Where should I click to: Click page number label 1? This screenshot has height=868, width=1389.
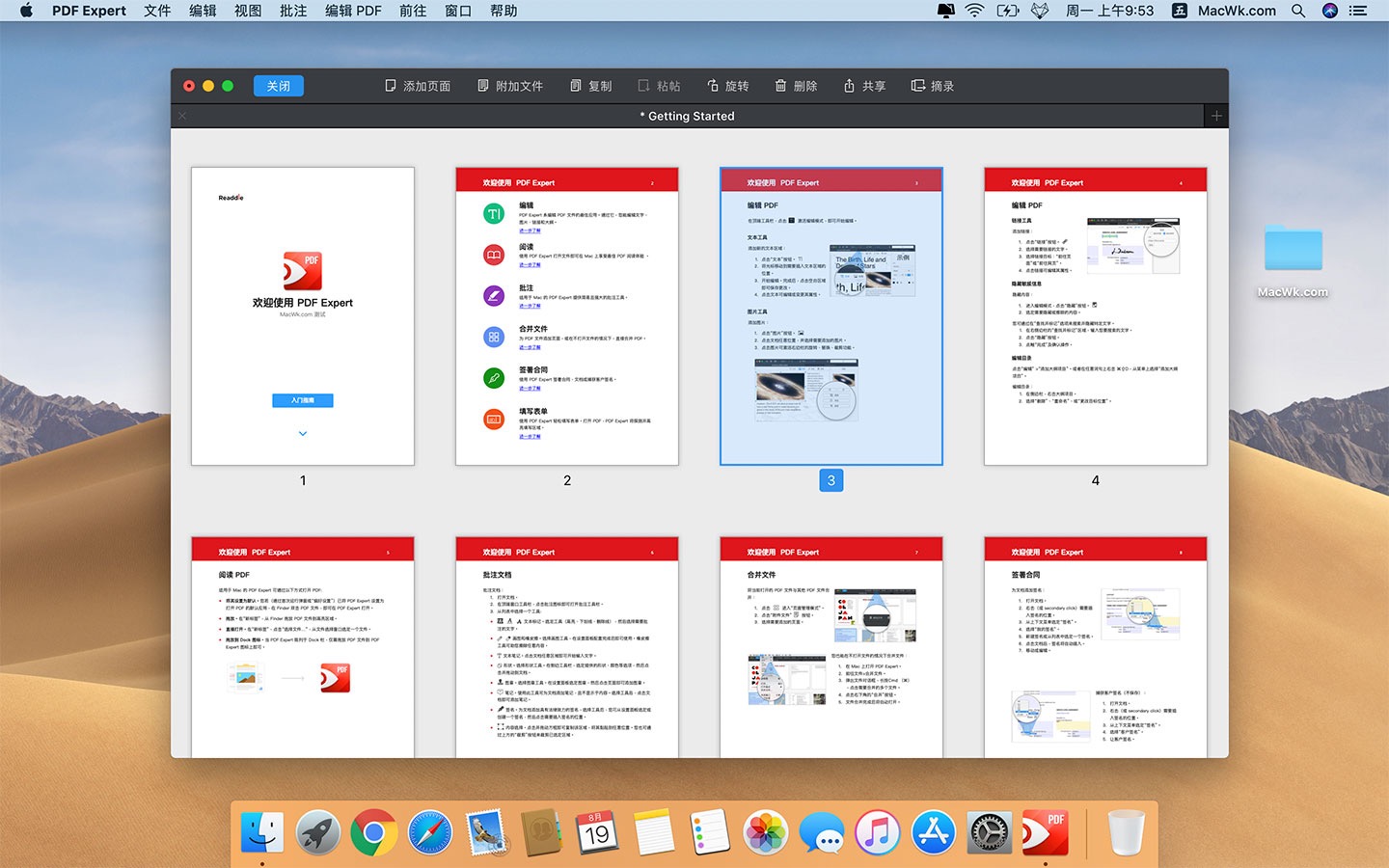[x=303, y=480]
